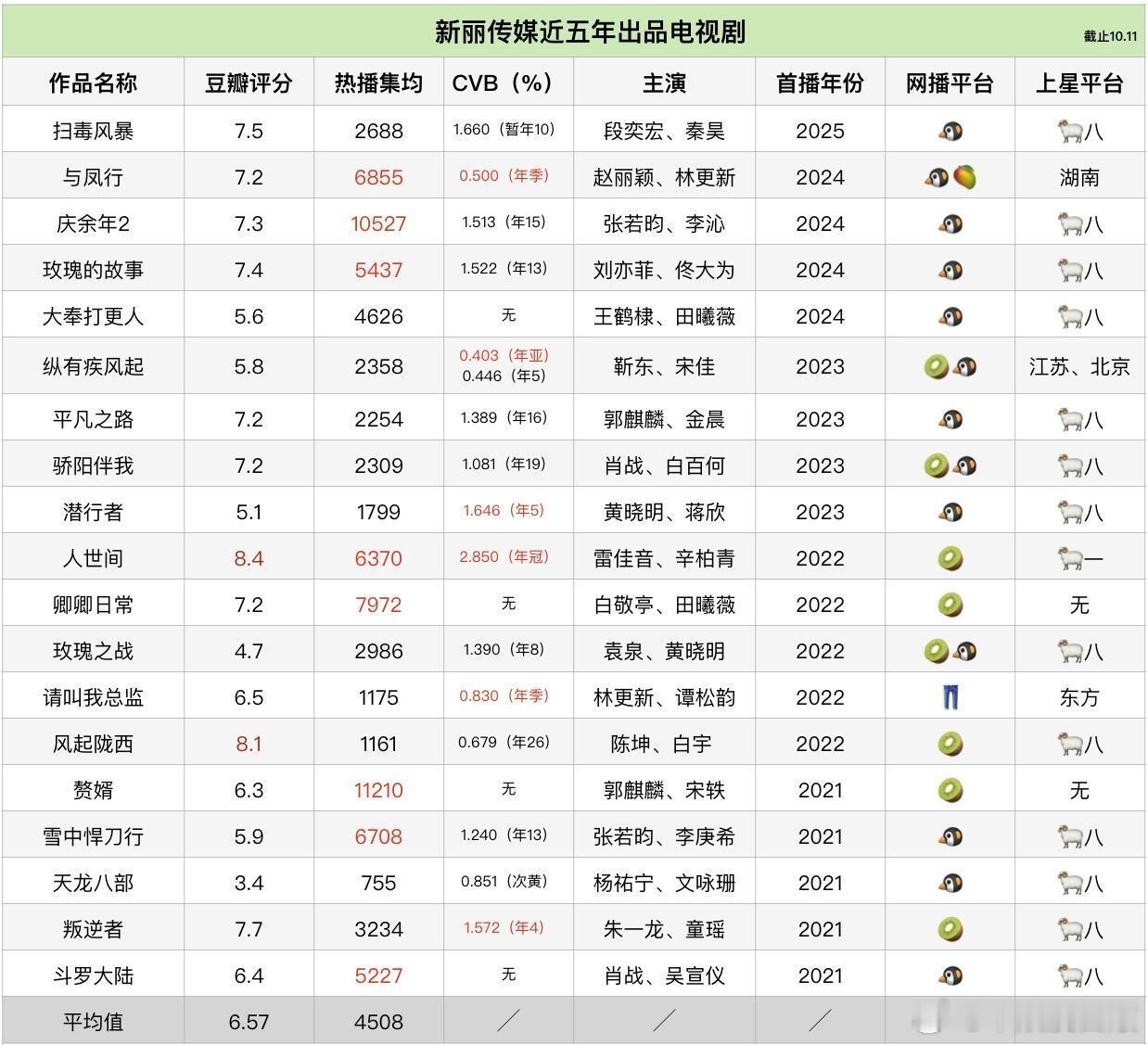Click the 湖南 broadcast platform cell
This screenshot has width=1148, height=1045.
pyautogui.click(x=1079, y=176)
